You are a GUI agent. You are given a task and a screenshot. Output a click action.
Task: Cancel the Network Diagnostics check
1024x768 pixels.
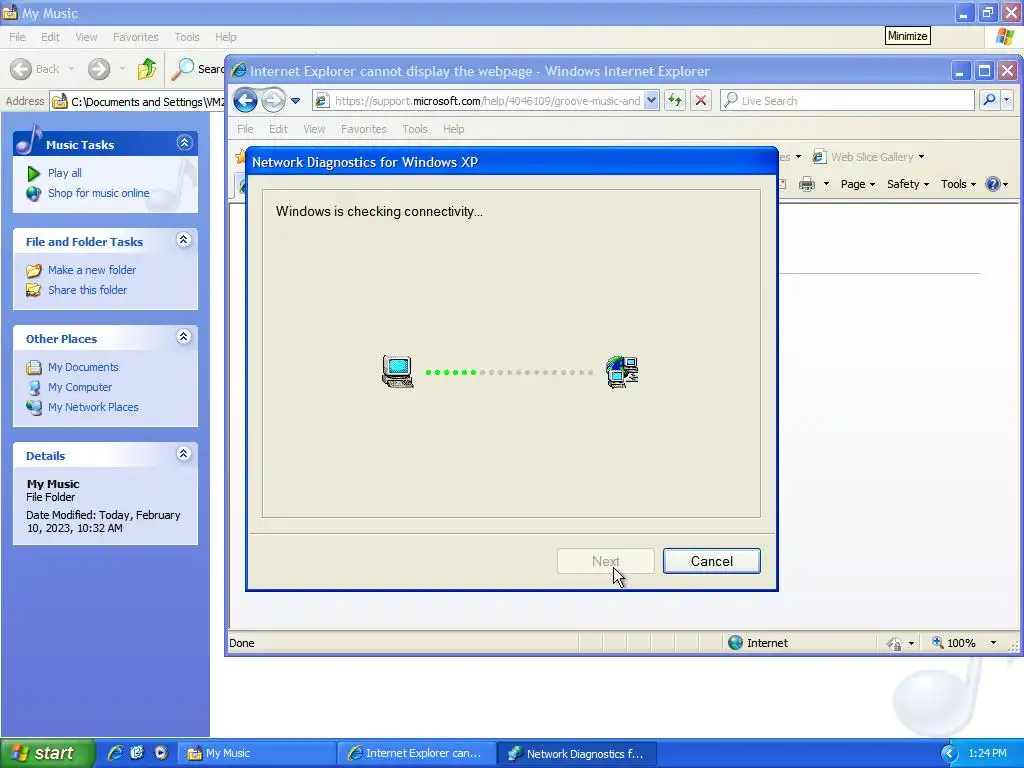[x=711, y=561]
